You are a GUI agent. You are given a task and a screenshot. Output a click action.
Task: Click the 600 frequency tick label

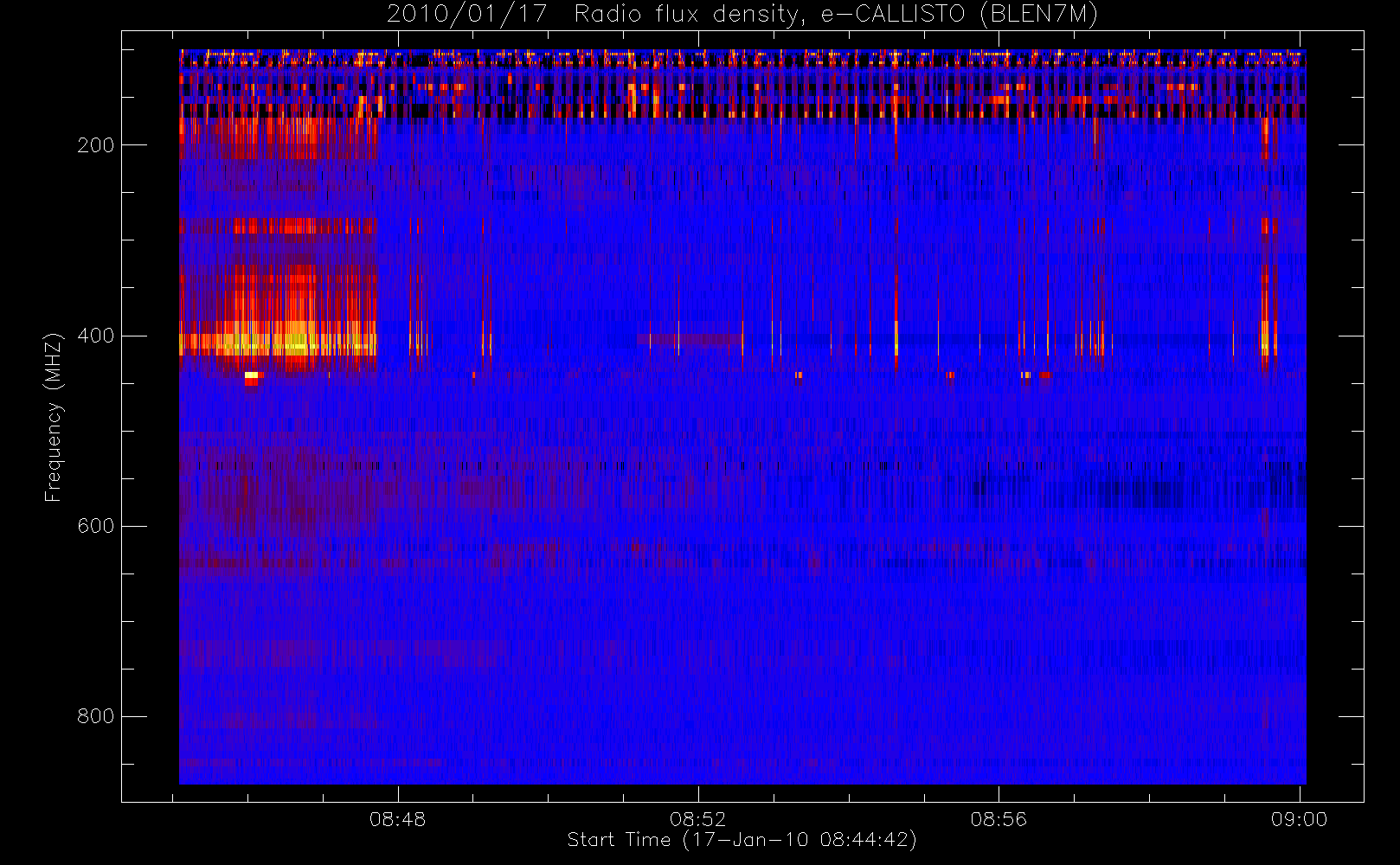95,526
